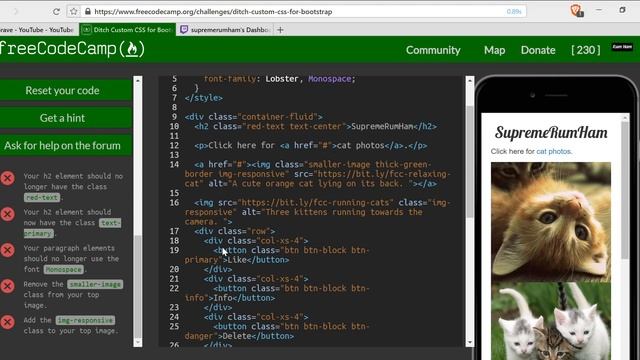Click instructions panel scrollbar up arrow
Image resolution: width=640 pixels, height=360 pixels.
point(138,81)
